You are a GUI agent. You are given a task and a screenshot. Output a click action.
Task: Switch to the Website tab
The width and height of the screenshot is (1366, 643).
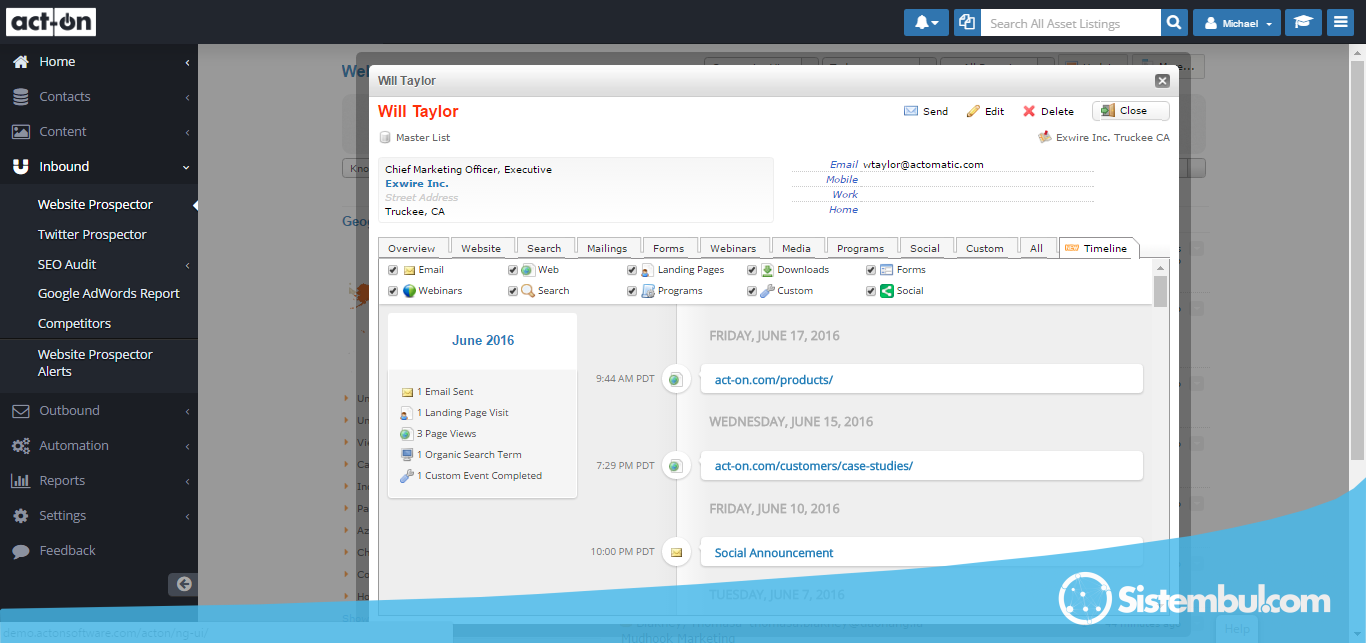coord(481,248)
